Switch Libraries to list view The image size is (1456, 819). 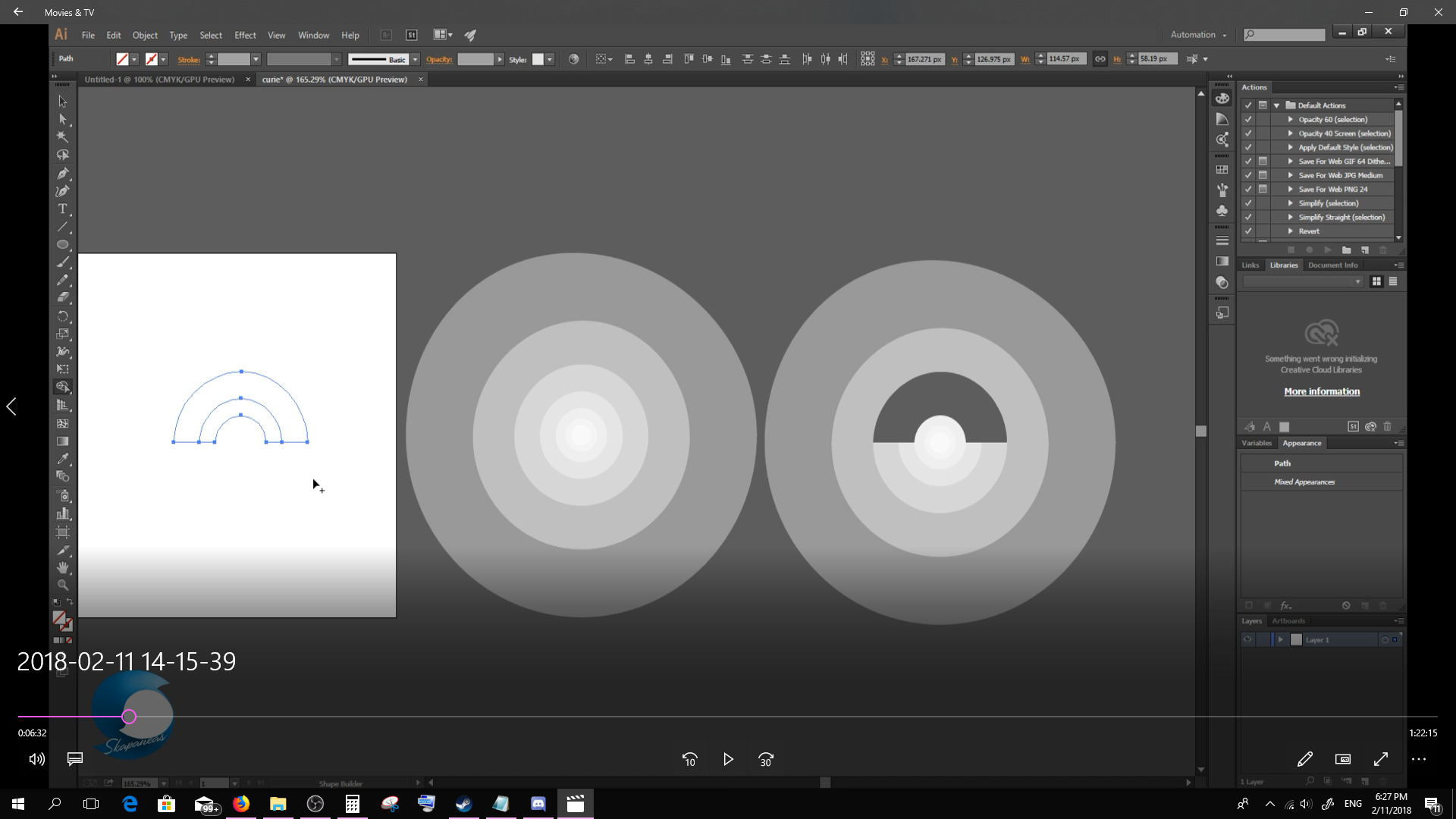pyautogui.click(x=1393, y=282)
